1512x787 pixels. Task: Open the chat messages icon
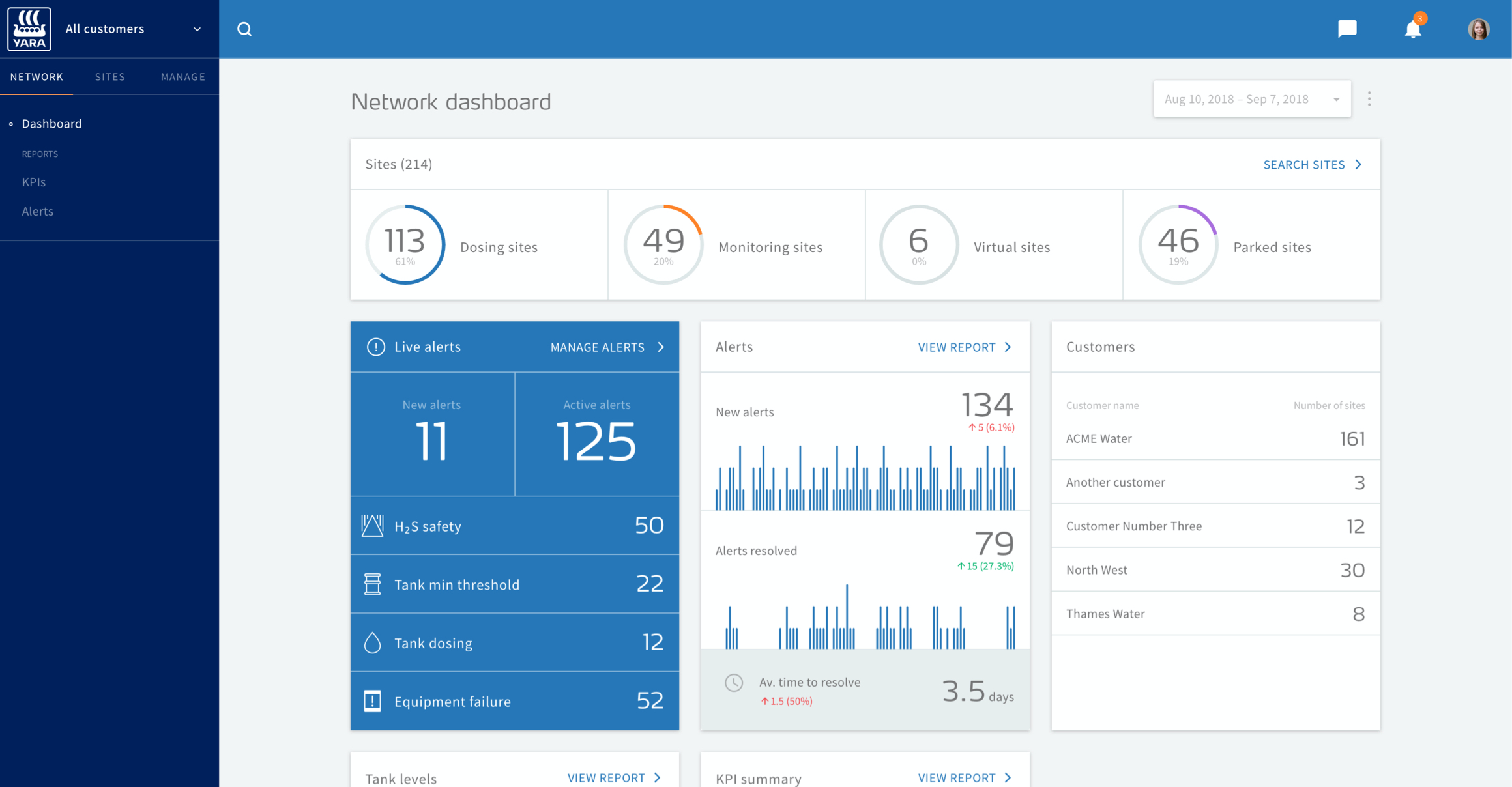click(x=1346, y=29)
